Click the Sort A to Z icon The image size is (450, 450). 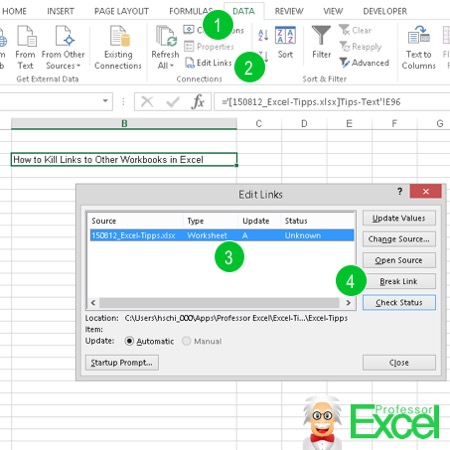coord(263,35)
